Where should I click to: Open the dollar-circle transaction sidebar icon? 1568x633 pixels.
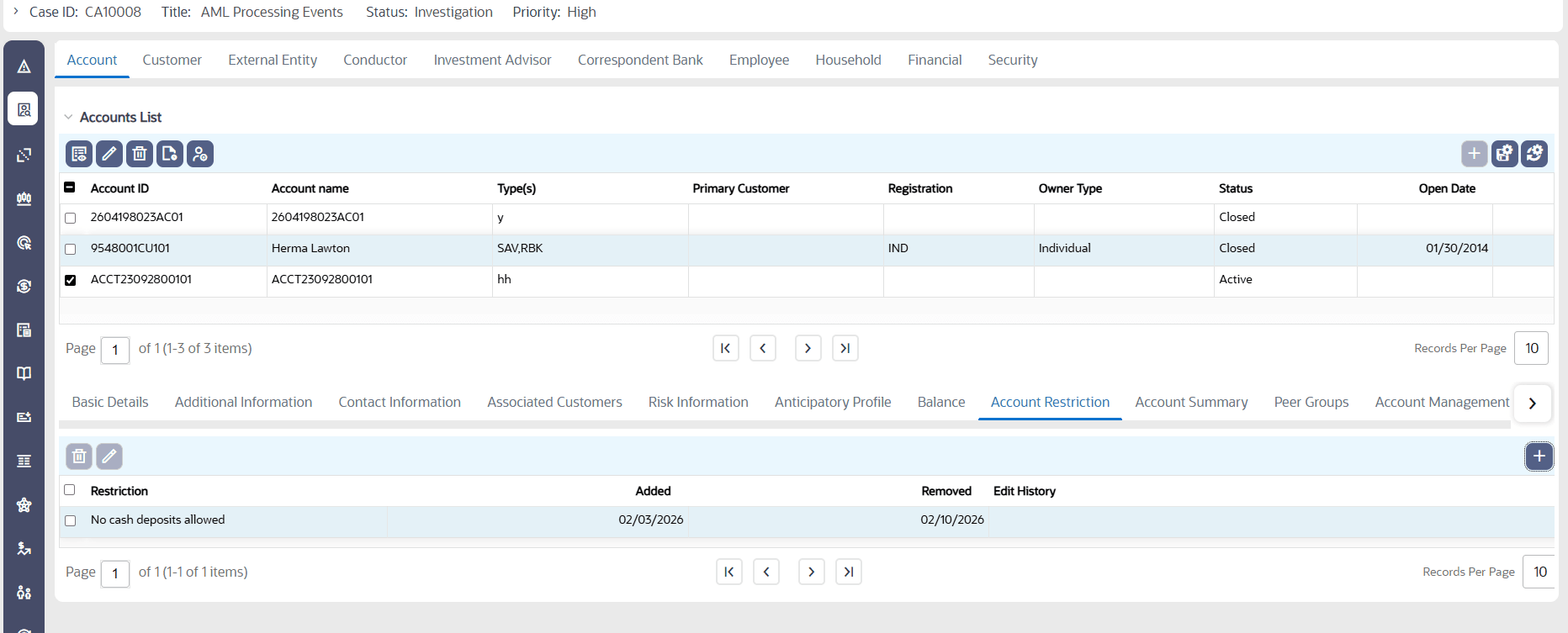click(24, 286)
